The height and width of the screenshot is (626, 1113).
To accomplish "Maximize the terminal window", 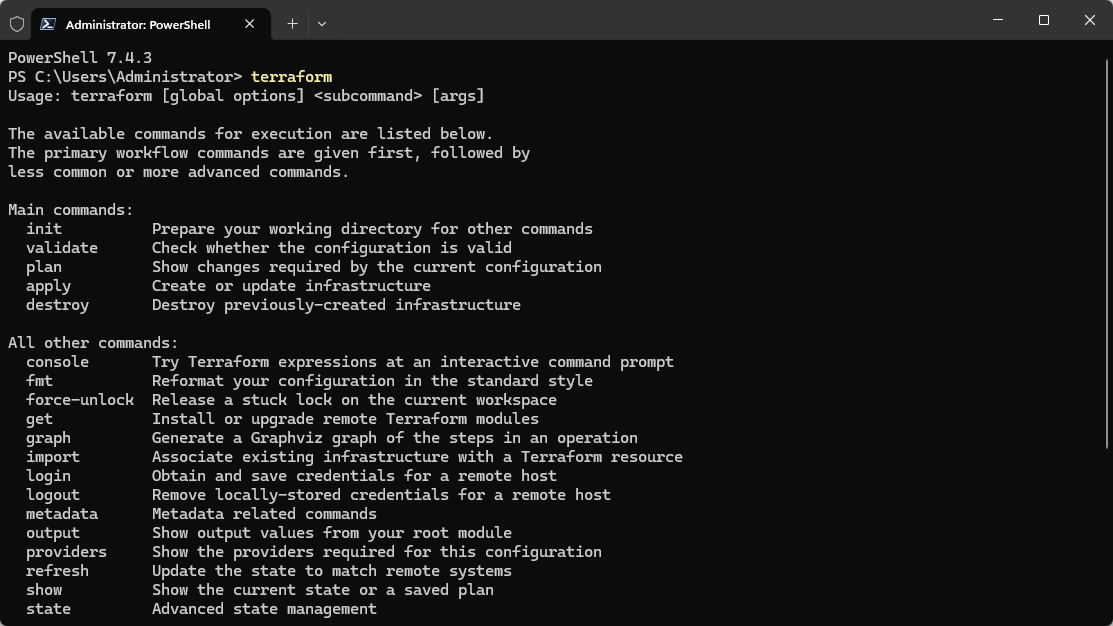I will click(x=1044, y=20).
